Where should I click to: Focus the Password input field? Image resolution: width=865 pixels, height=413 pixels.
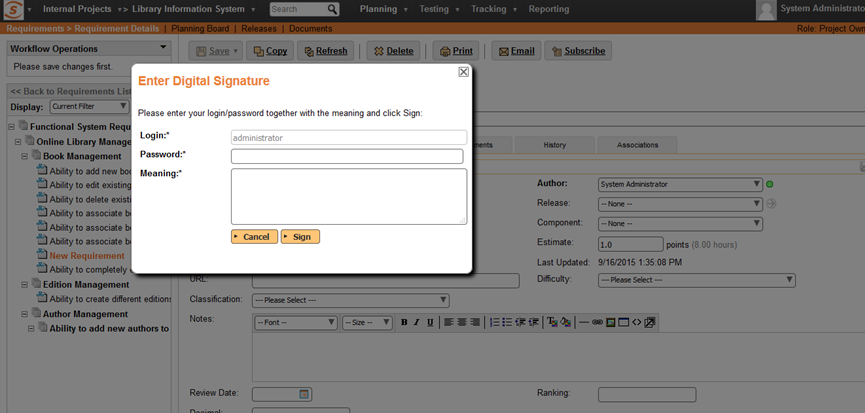pos(347,156)
